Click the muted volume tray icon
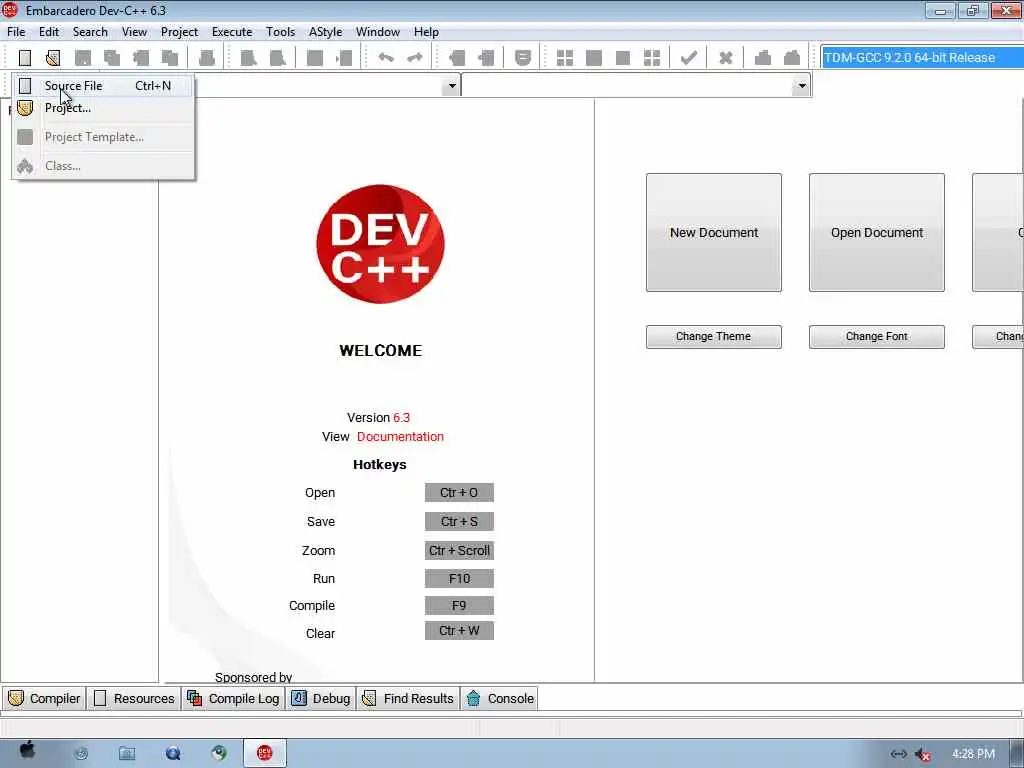 point(923,754)
